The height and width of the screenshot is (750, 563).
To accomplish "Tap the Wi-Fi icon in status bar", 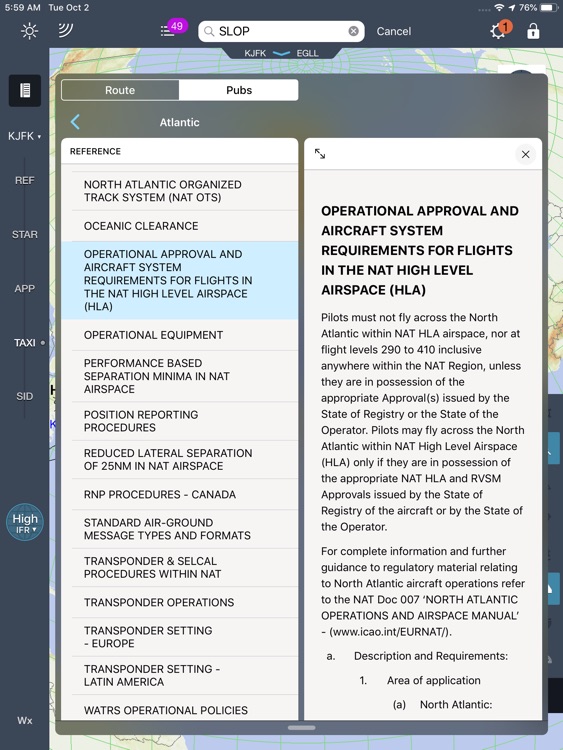I will (499, 7).
